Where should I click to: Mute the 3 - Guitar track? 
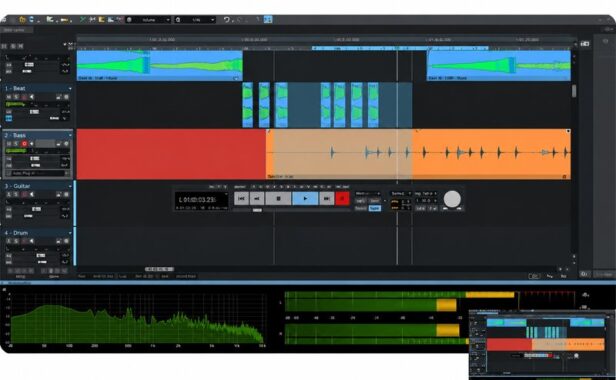[x=9, y=194]
